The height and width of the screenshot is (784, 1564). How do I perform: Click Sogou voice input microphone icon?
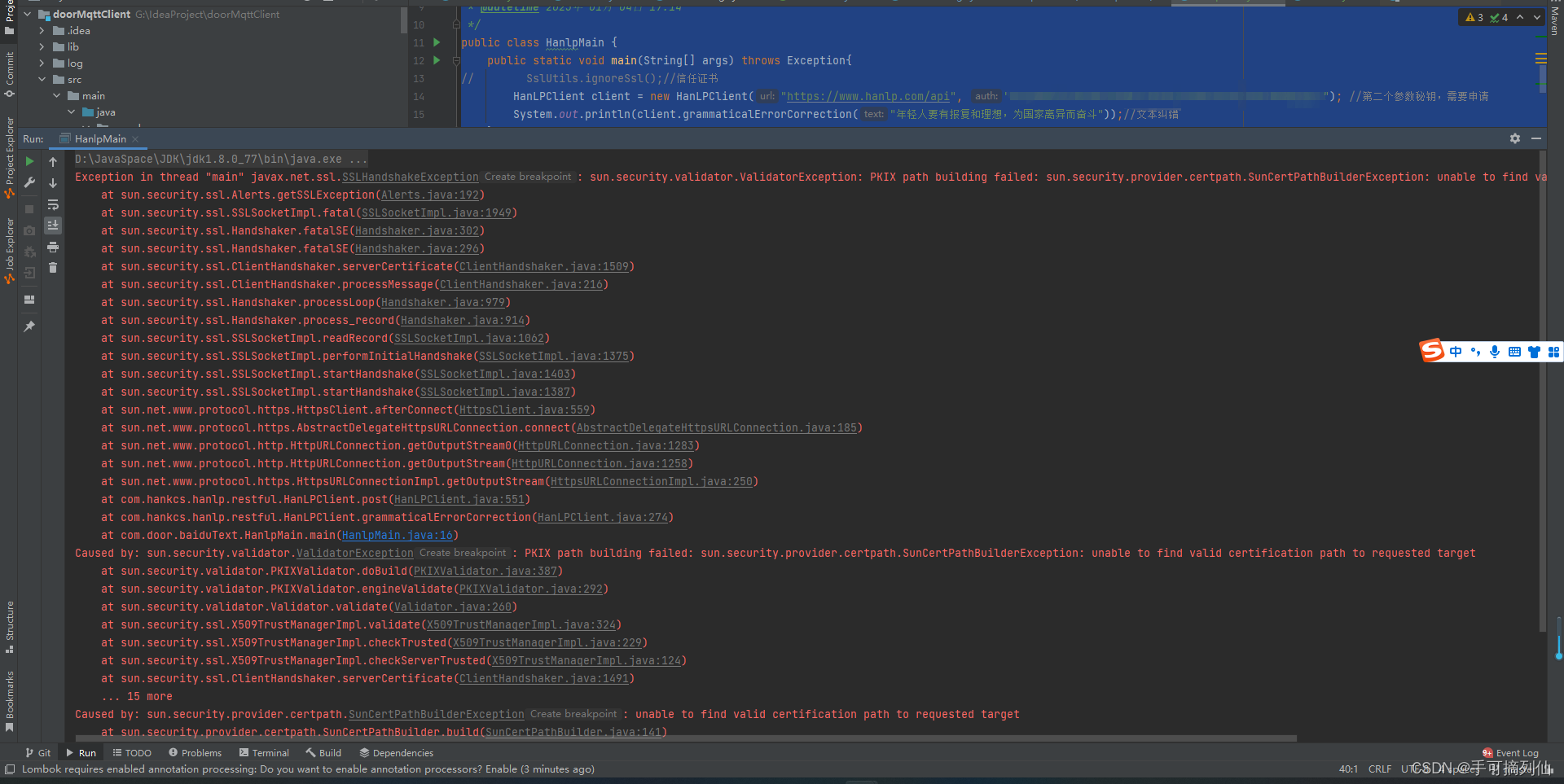tap(1495, 352)
